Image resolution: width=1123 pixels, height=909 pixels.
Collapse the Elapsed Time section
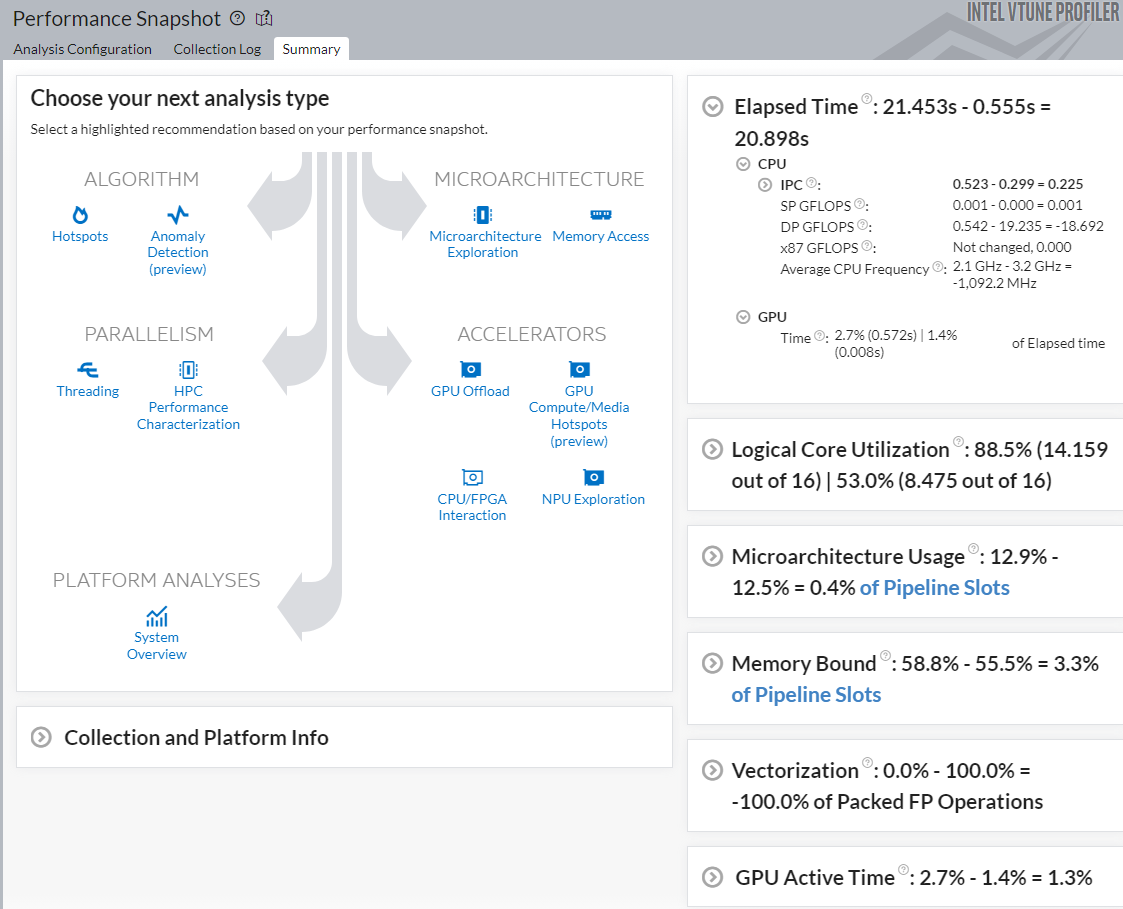click(x=713, y=107)
